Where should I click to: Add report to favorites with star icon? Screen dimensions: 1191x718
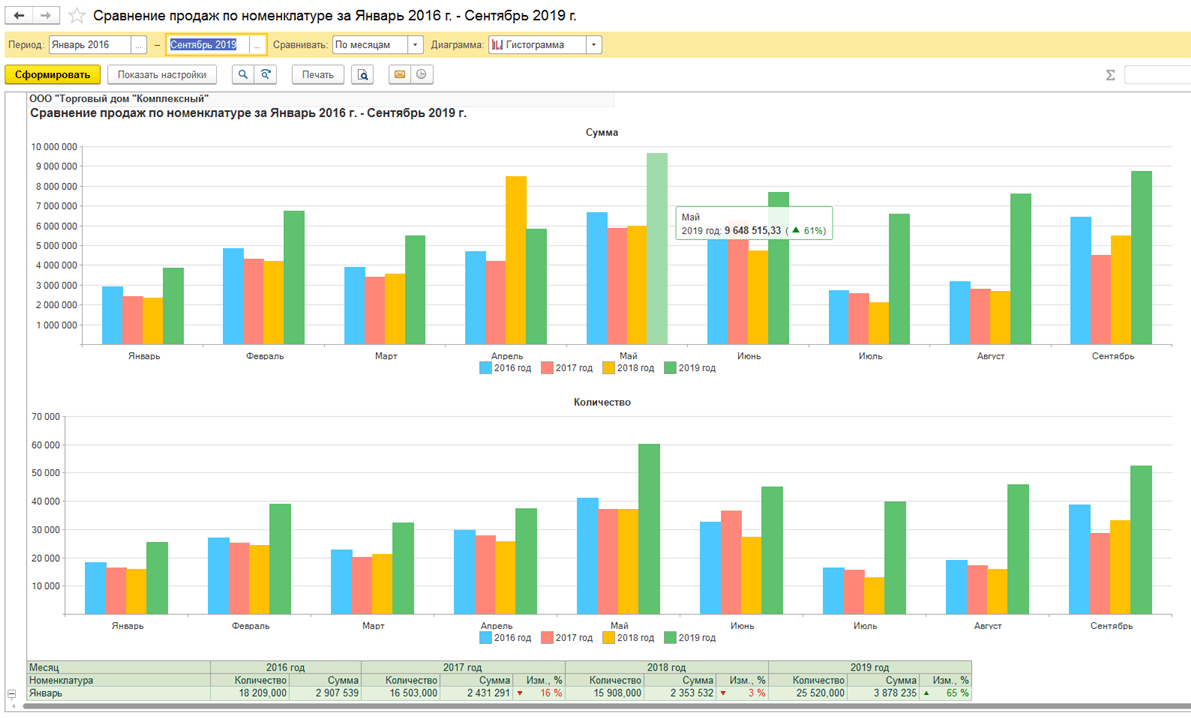tap(77, 16)
